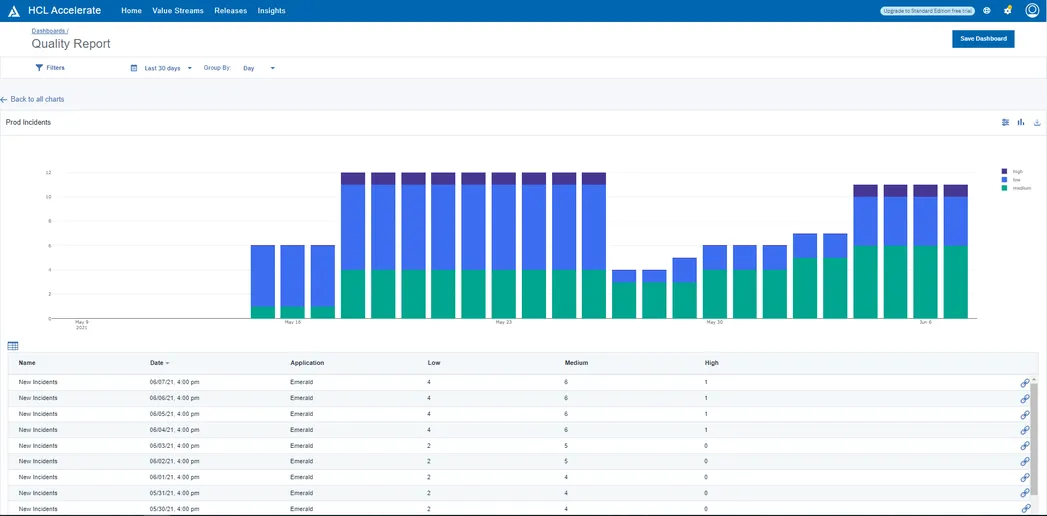Click the table view icon below chart
The height and width of the screenshot is (516, 1047).
click(x=13, y=346)
